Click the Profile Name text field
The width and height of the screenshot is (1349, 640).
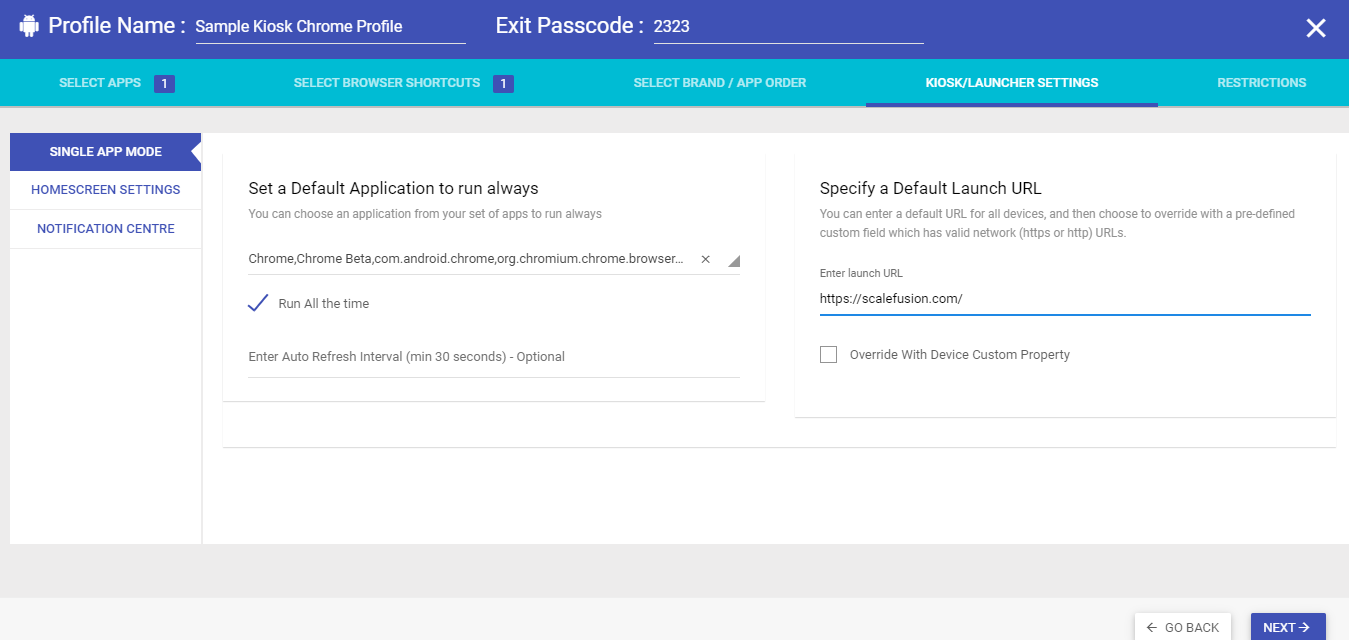coord(330,27)
